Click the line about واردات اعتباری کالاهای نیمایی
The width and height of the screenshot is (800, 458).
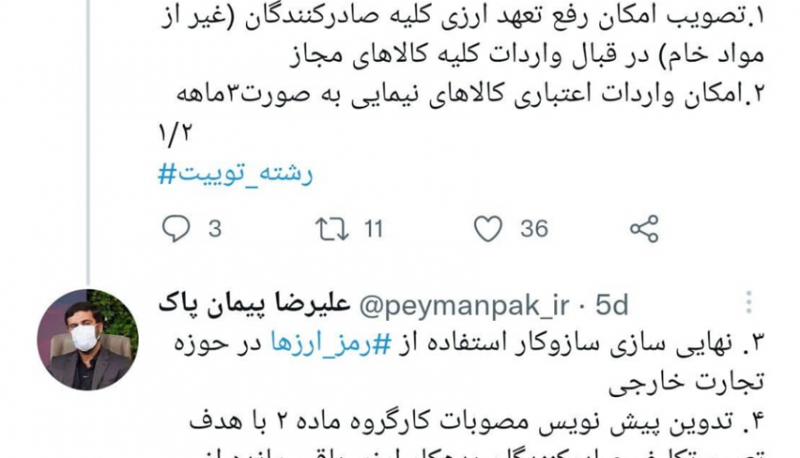point(471,95)
